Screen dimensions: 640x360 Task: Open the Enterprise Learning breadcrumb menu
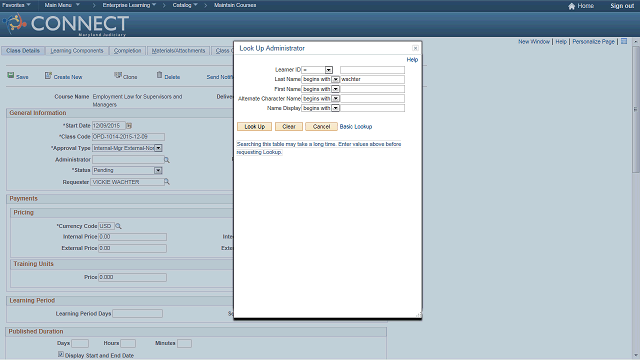(129, 5)
